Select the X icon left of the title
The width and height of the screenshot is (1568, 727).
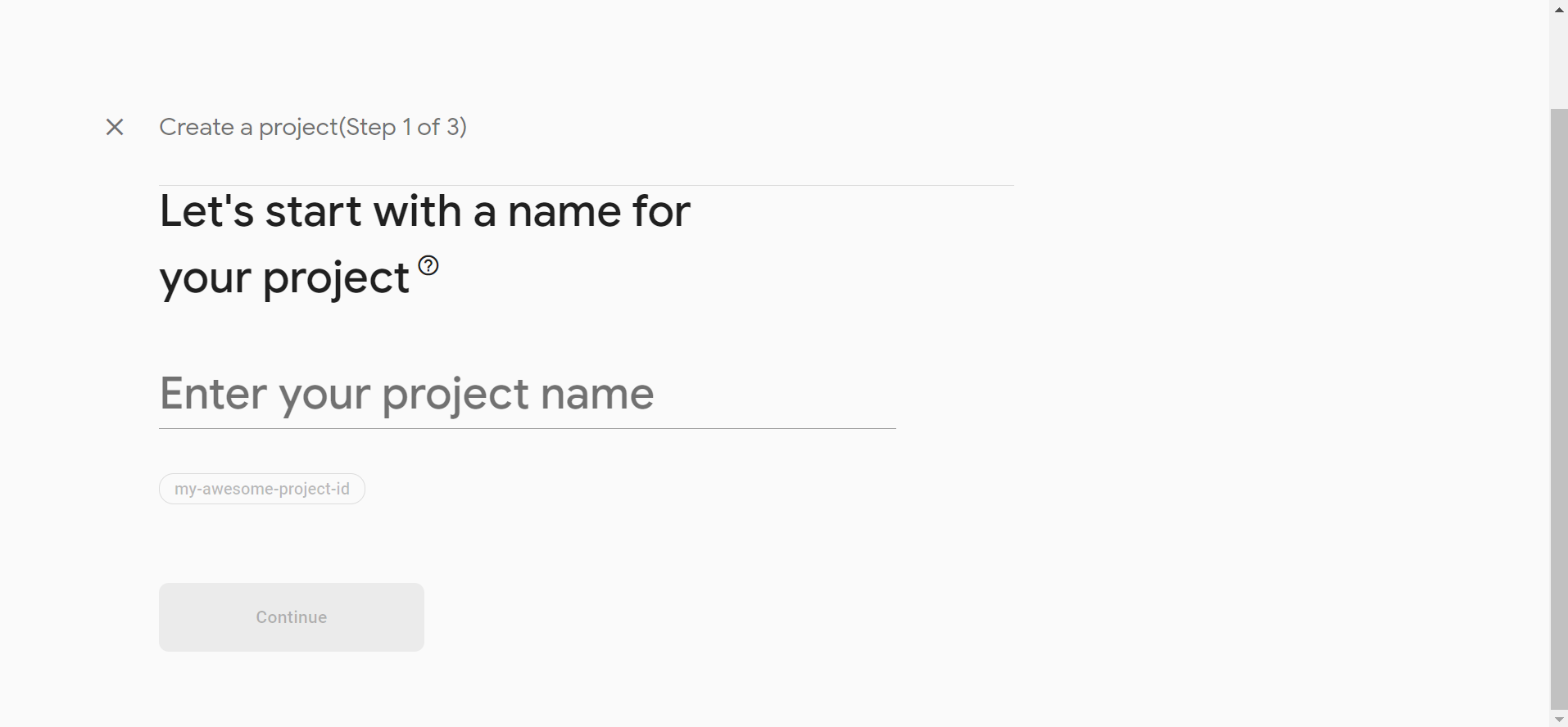tap(115, 127)
